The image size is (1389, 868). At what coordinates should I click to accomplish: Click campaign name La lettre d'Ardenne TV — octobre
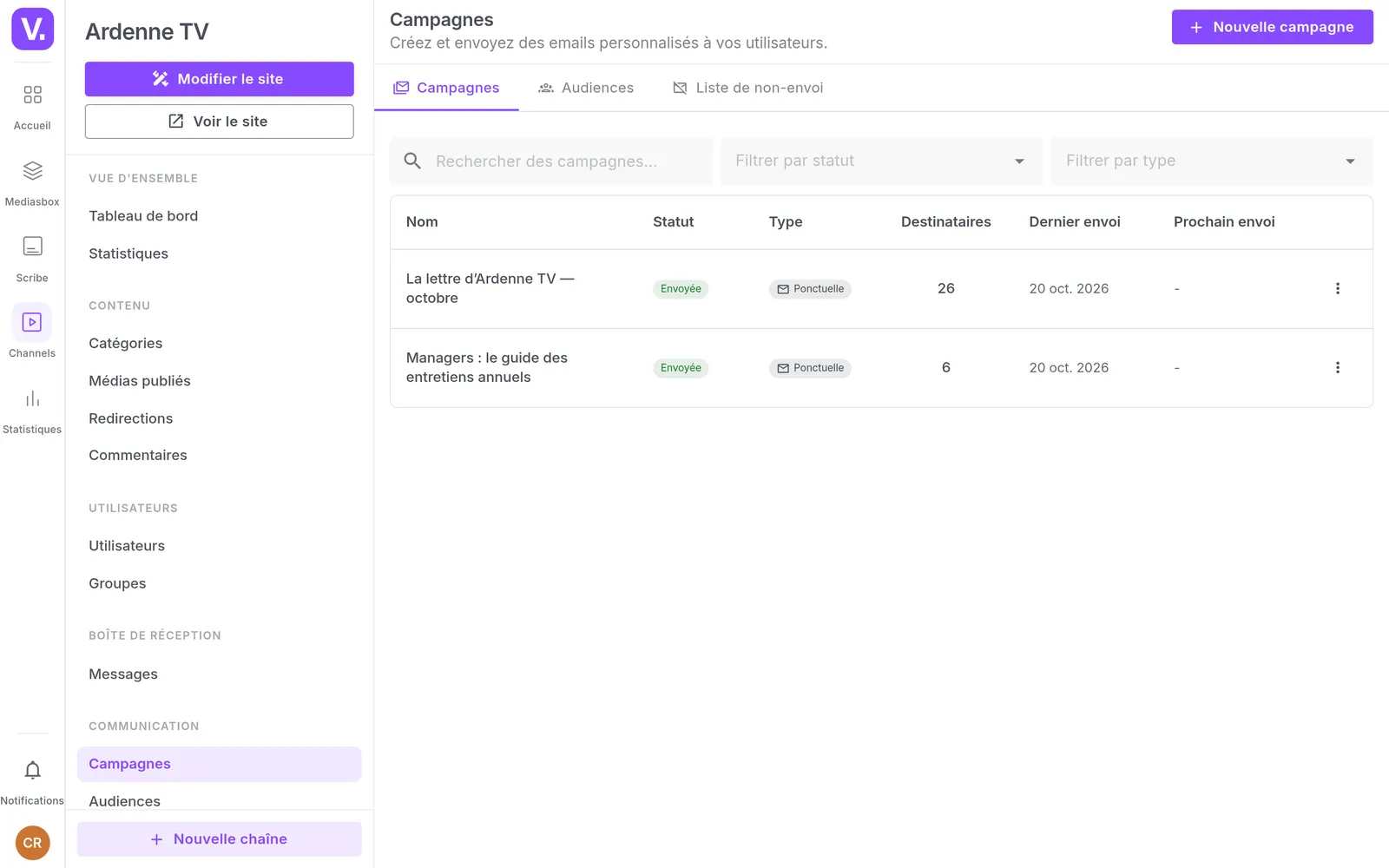(490, 288)
